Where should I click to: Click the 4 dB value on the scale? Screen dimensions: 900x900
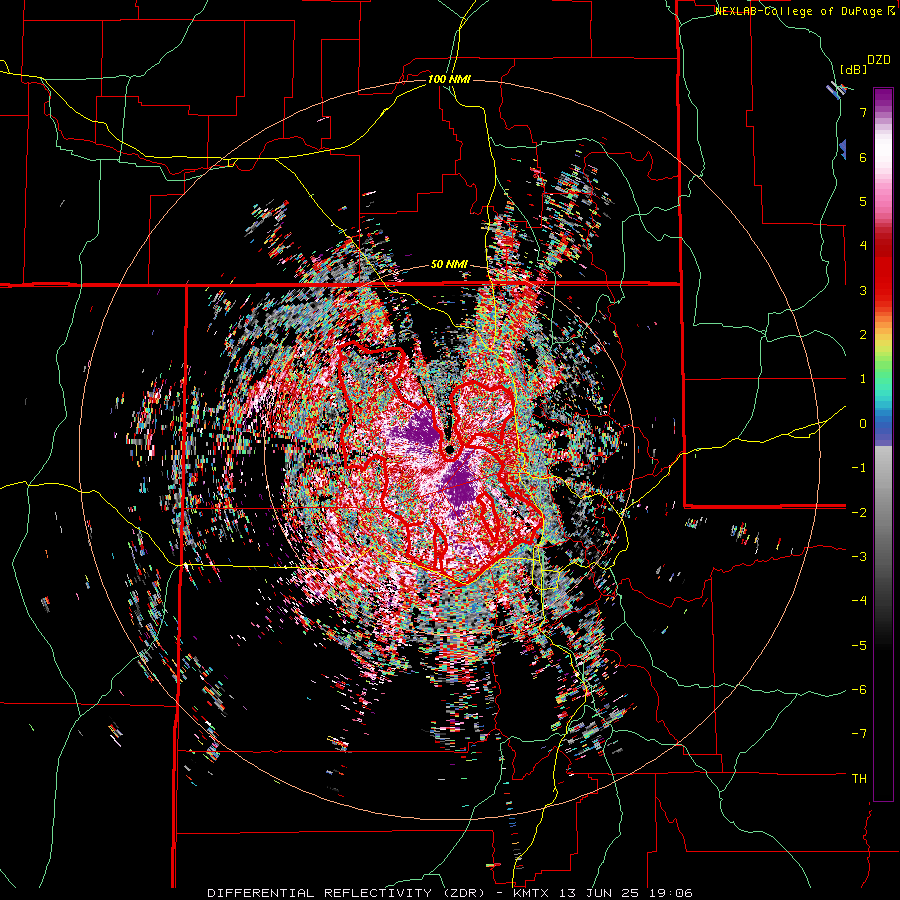click(863, 246)
